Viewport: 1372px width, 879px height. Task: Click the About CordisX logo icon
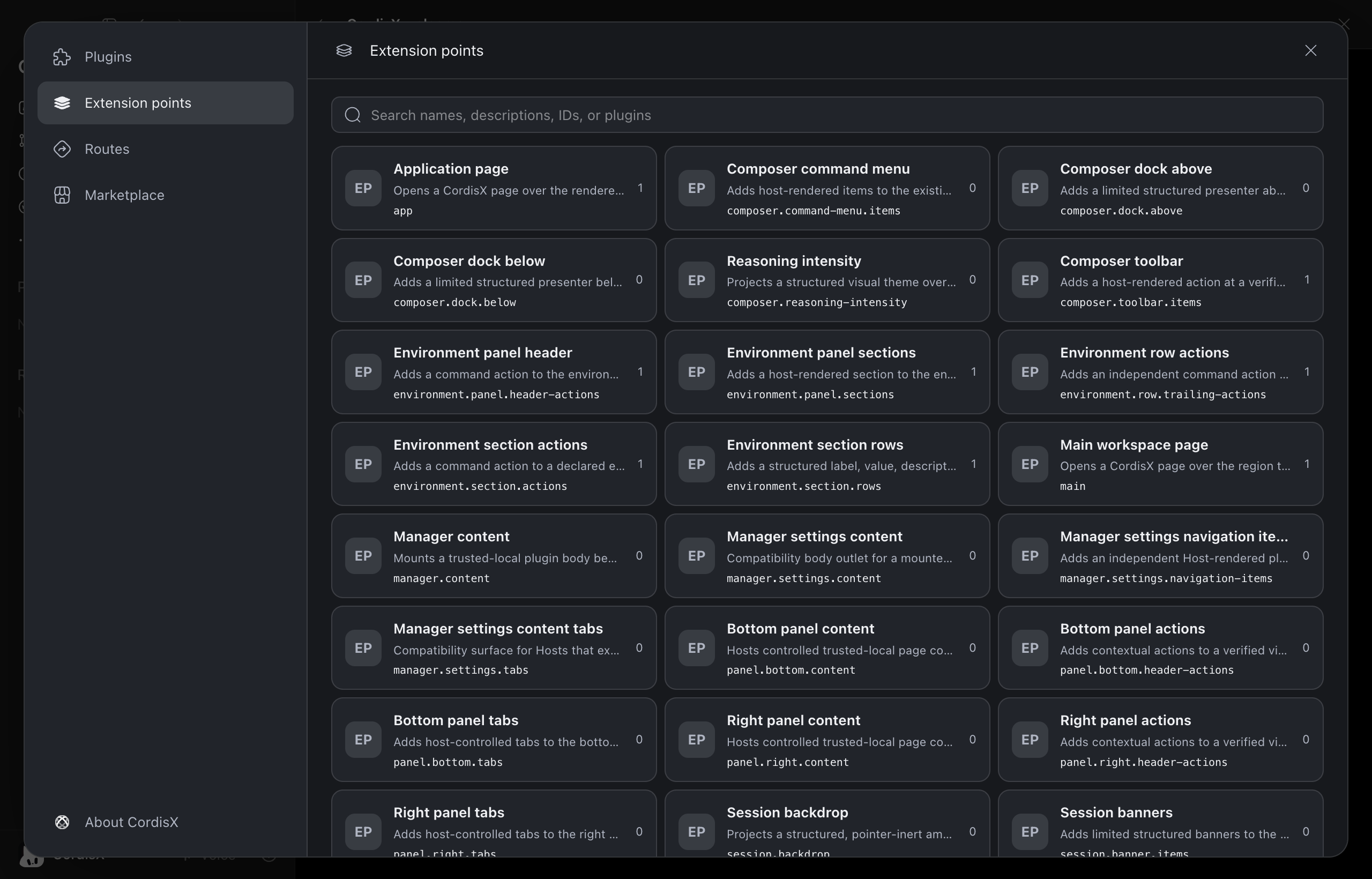point(62,822)
